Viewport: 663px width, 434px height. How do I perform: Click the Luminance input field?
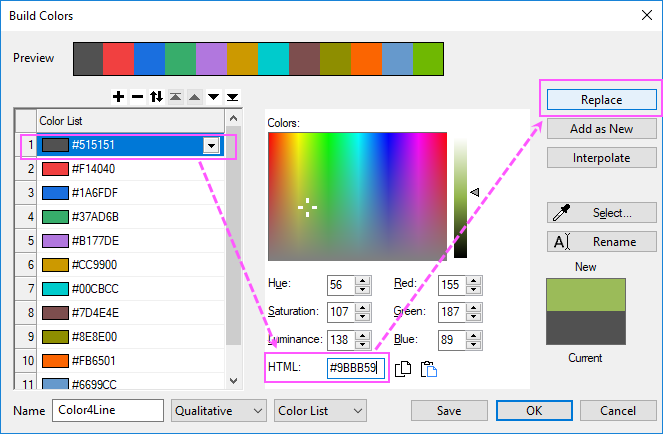click(x=341, y=340)
